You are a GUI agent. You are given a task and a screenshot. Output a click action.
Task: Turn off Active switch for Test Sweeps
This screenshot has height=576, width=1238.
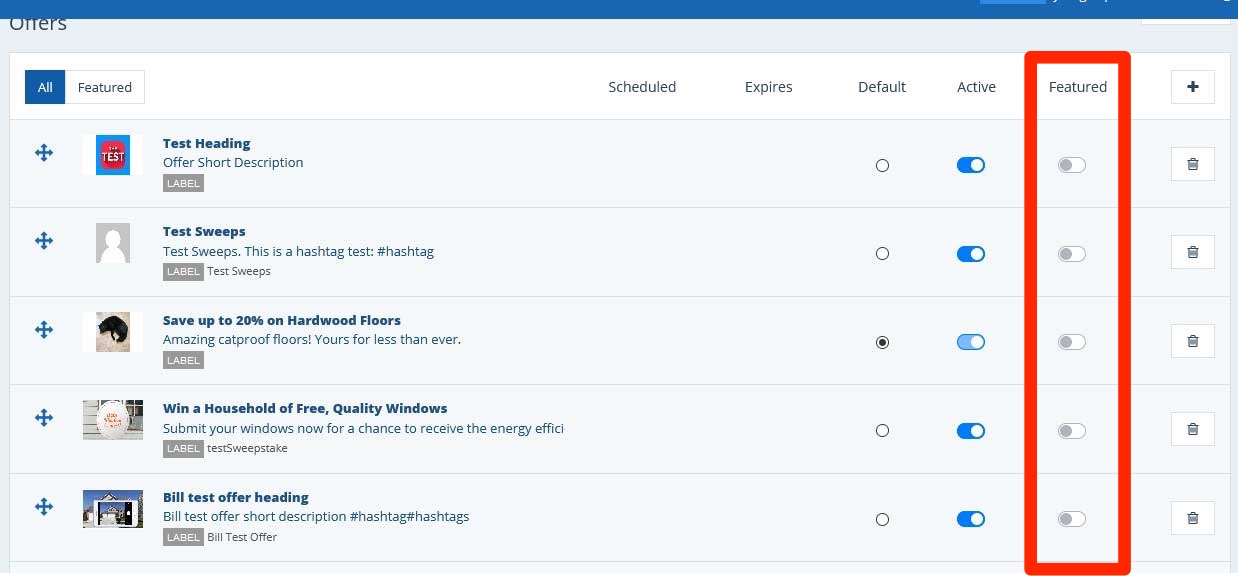[x=970, y=254]
